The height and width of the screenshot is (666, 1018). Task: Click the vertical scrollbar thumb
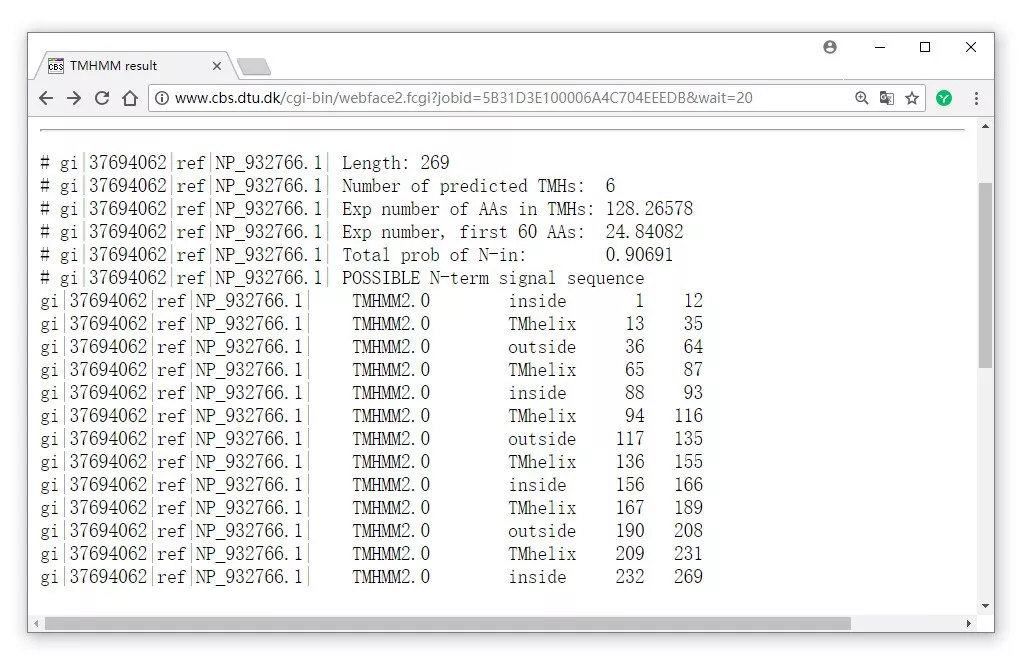pyautogui.click(x=986, y=275)
